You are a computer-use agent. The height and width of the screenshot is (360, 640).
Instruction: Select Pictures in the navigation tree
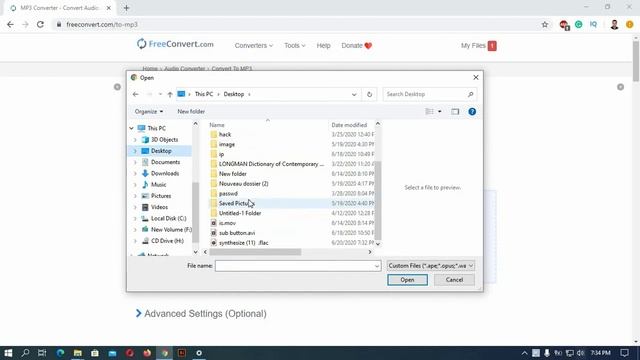point(161,196)
